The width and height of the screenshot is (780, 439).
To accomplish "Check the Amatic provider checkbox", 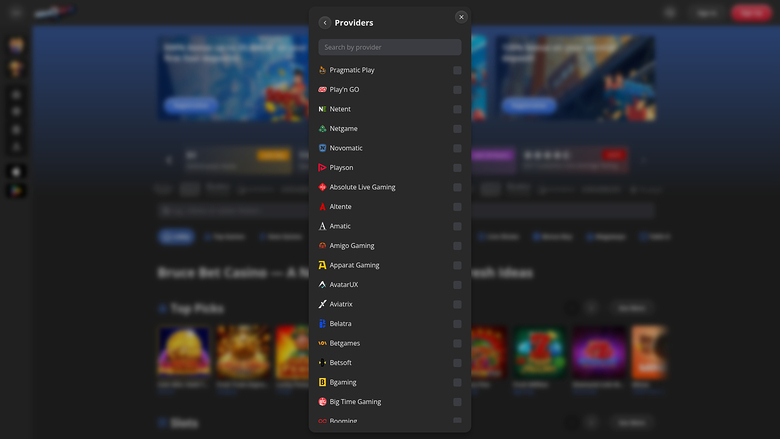I will pos(457,226).
